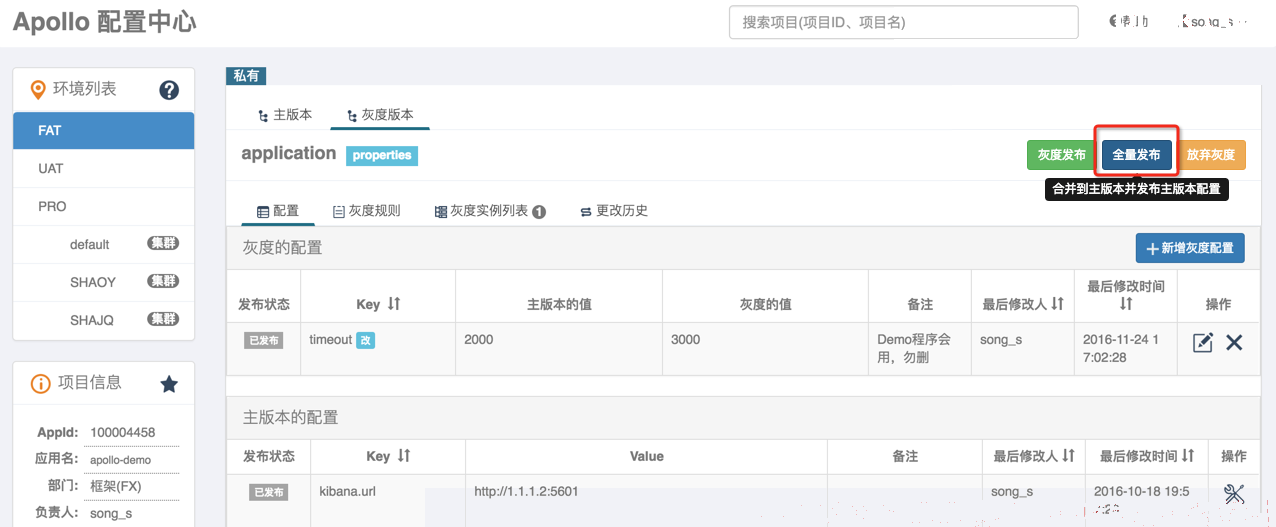Click the timeout row remark Demo程序会用，勿删
The image size is (1276, 527).
coord(913,348)
